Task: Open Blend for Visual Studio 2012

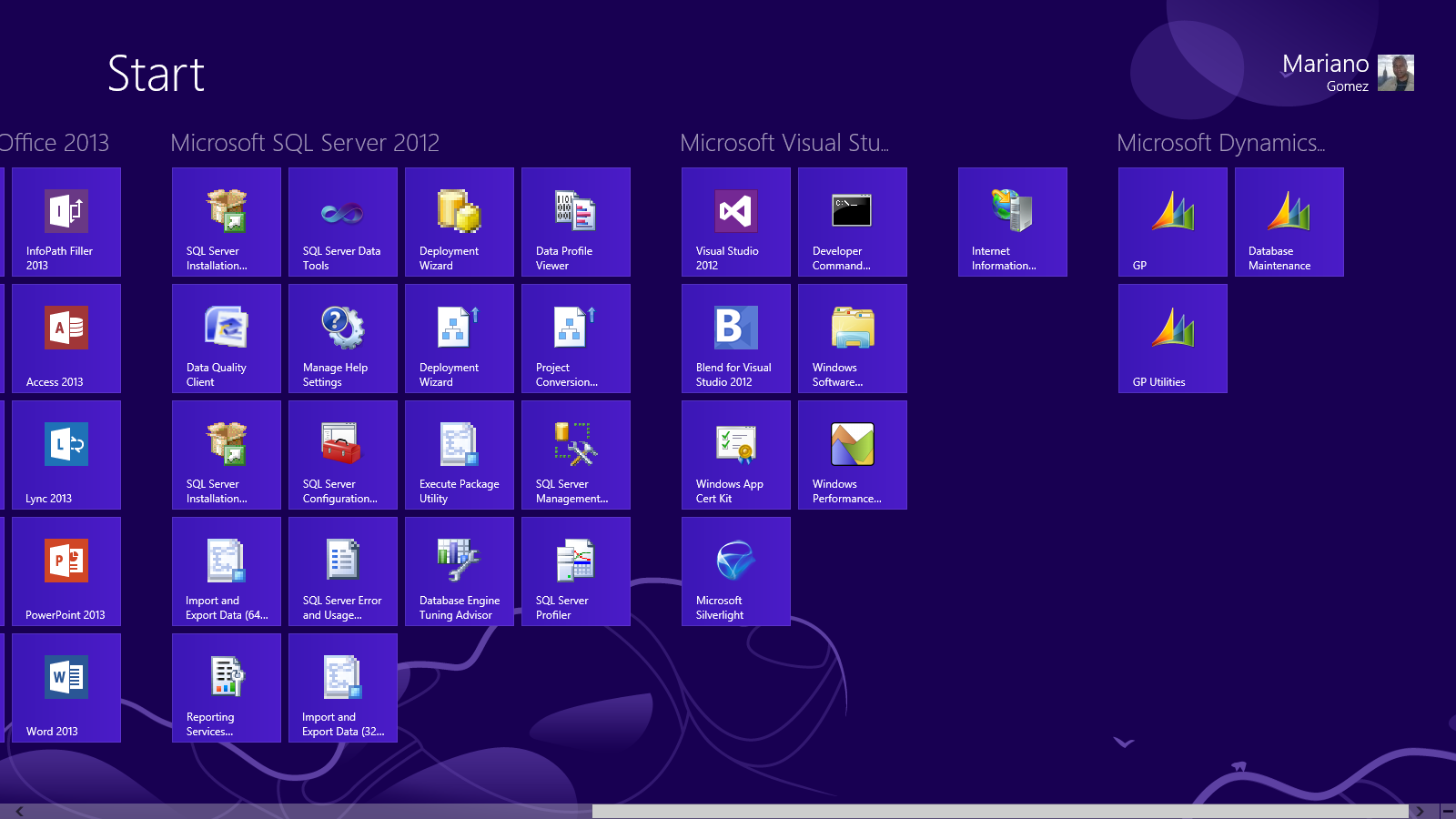Action: 735,339
